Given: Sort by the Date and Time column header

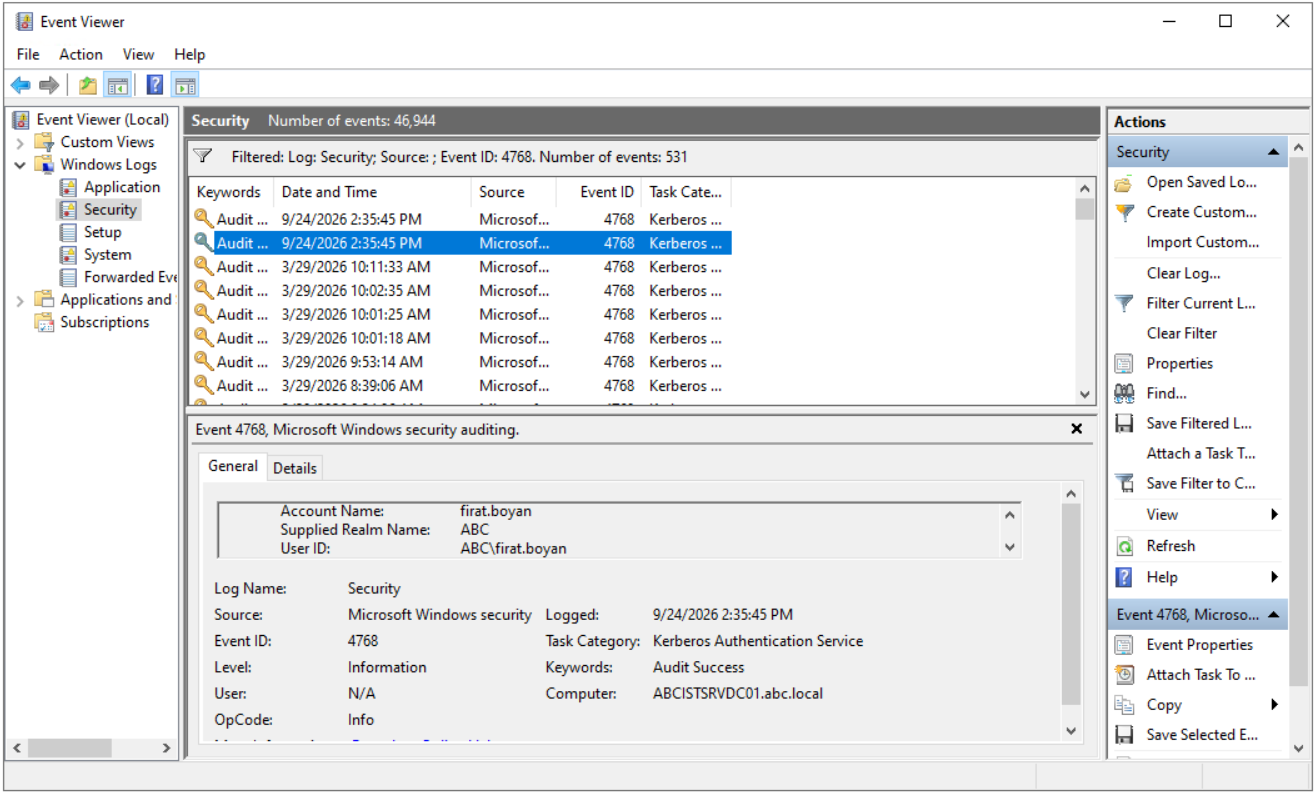Looking at the screenshot, I should point(372,192).
